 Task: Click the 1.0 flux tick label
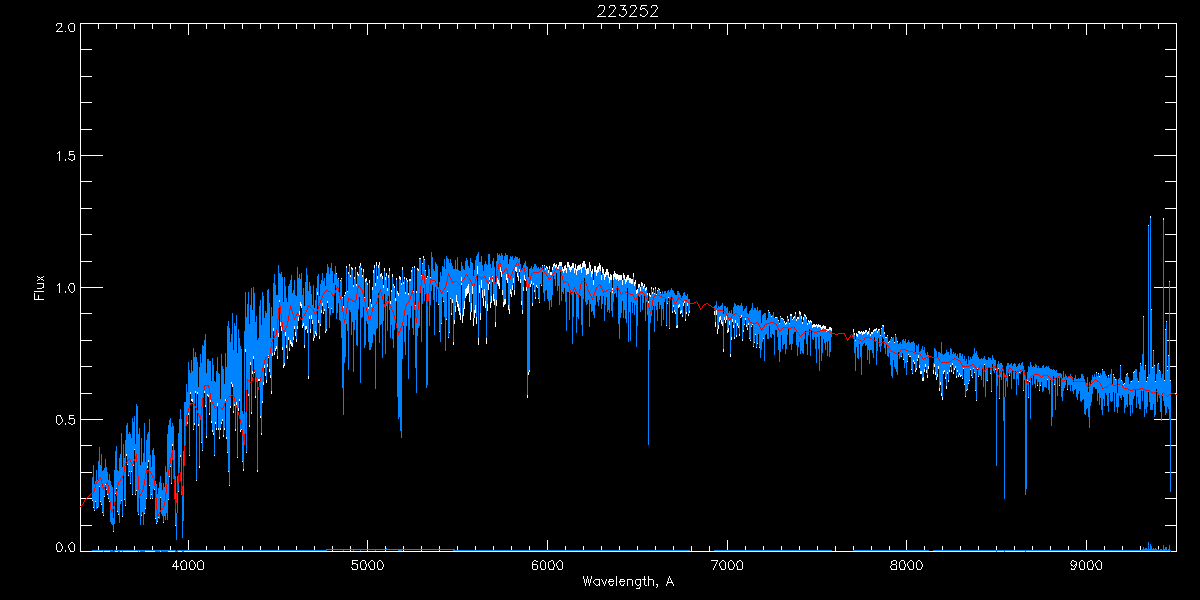pos(66,288)
